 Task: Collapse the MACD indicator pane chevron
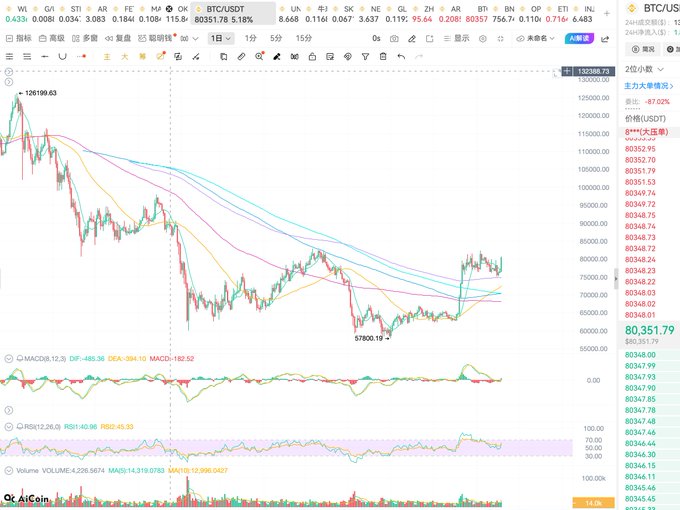tap(8, 359)
